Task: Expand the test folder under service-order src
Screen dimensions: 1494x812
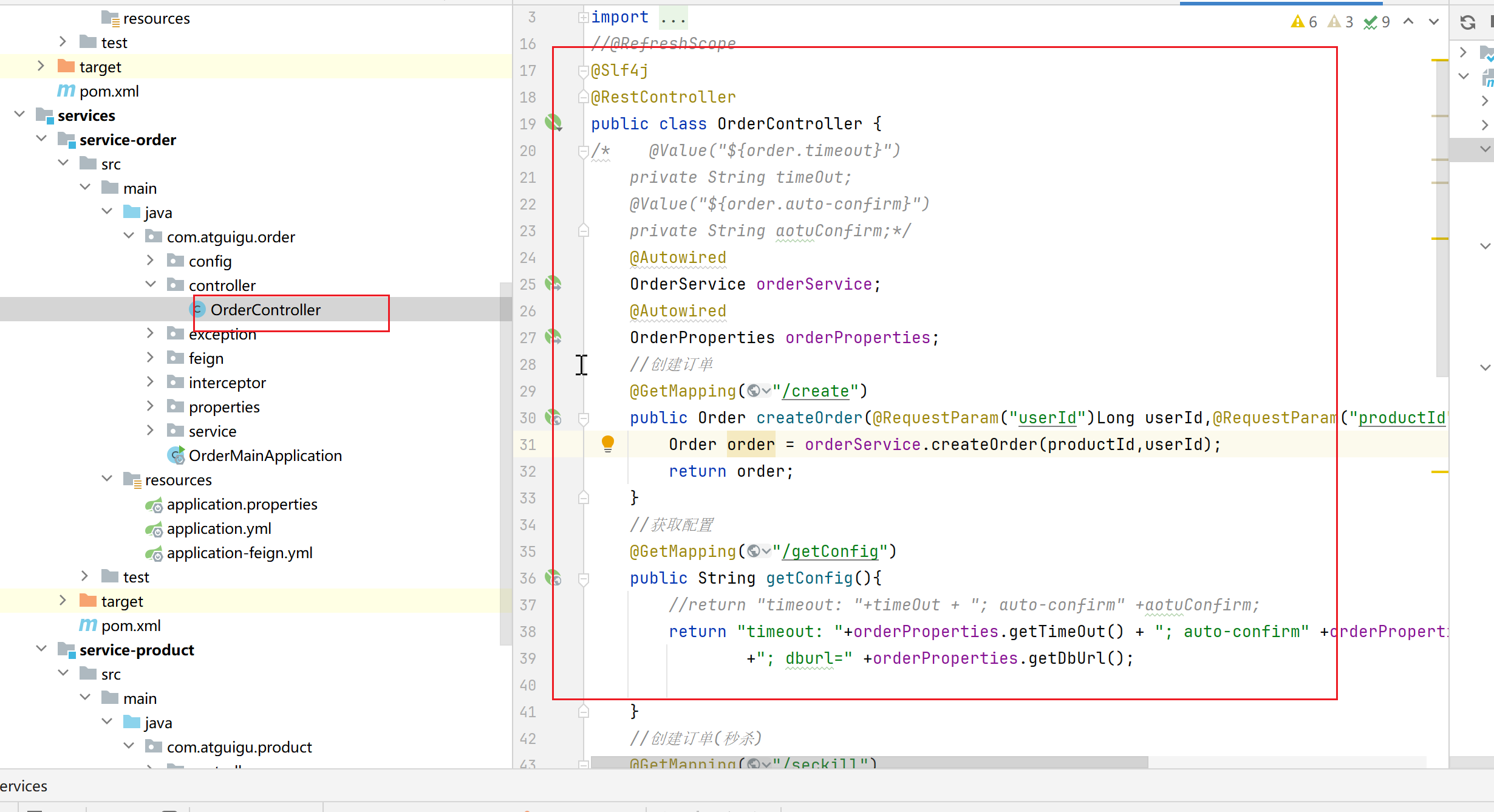Action: [x=85, y=576]
